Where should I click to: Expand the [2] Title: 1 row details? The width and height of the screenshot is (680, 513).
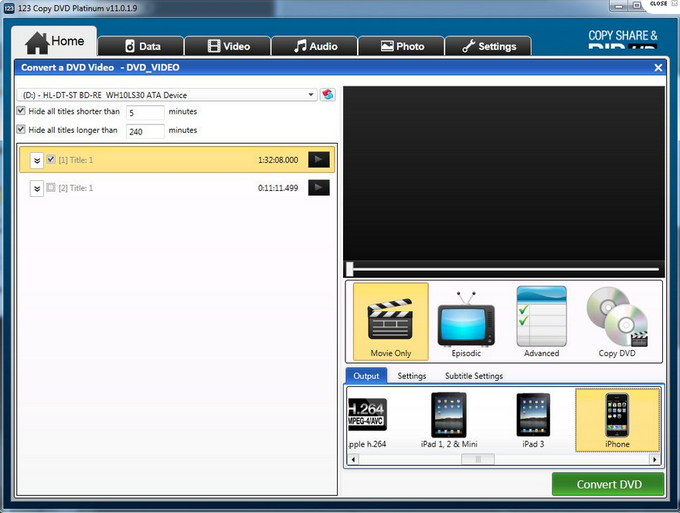coord(37,188)
